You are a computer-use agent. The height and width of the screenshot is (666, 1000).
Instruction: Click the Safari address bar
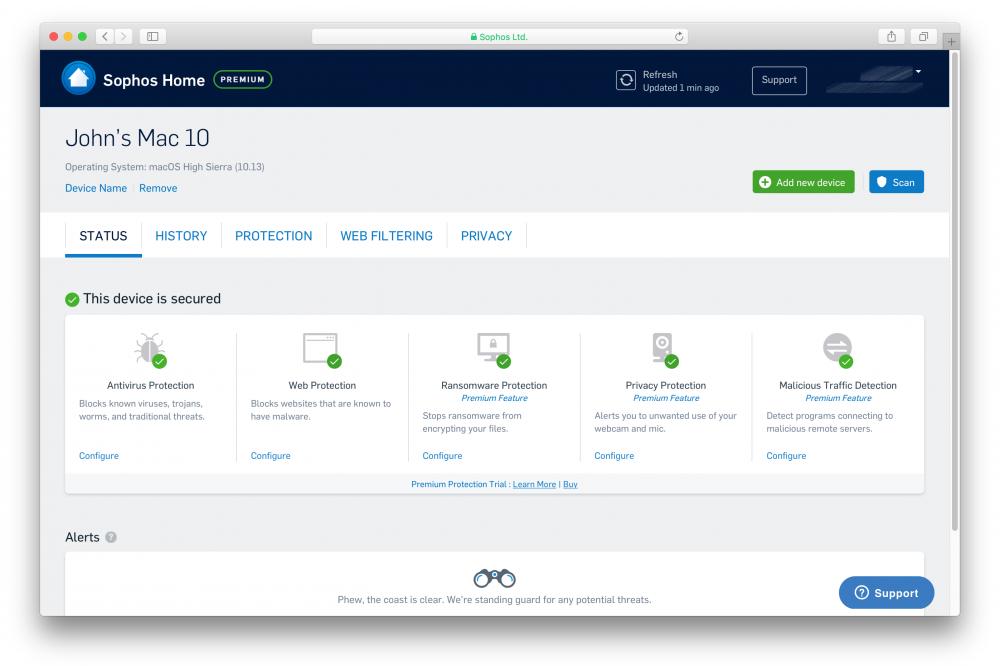[499, 36]
